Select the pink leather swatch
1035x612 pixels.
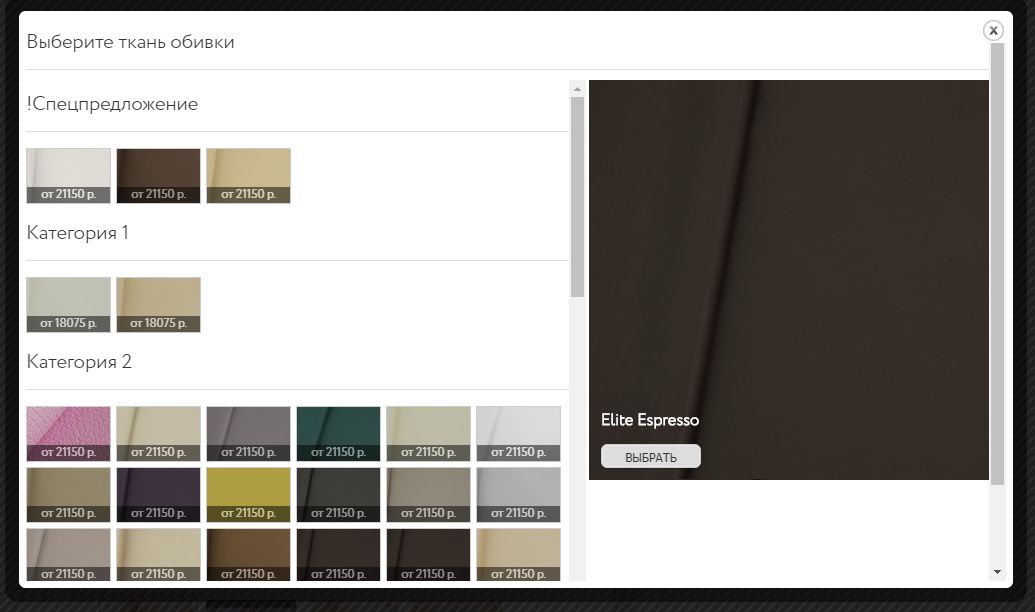tap(68, 428)
